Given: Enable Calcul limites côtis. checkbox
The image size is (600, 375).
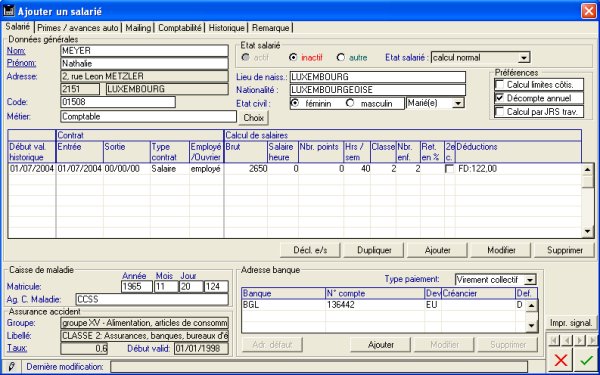Looking at the screenshot, I should [x=499, y=84].
